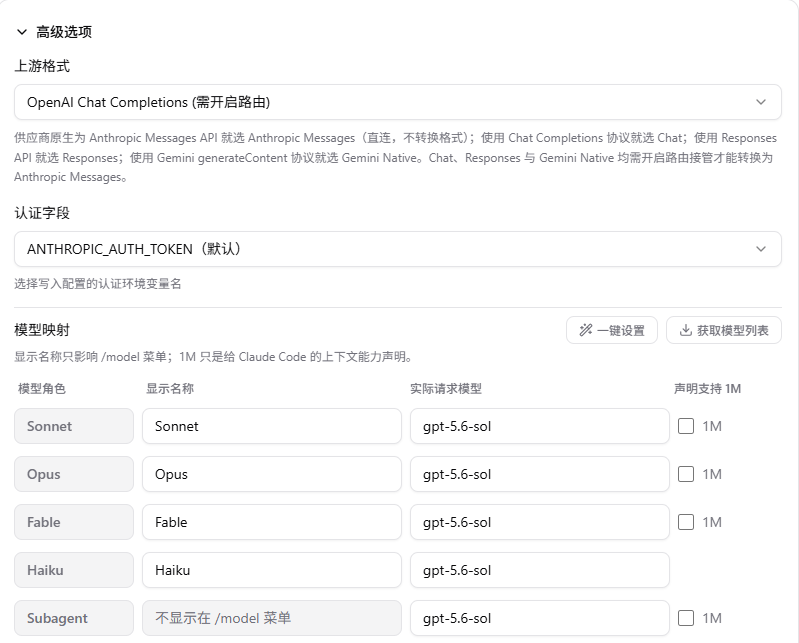The width and height of the screenshot is (799, 643).
Task: Edit the Opus display name field
Action: [x=272, y=474]
